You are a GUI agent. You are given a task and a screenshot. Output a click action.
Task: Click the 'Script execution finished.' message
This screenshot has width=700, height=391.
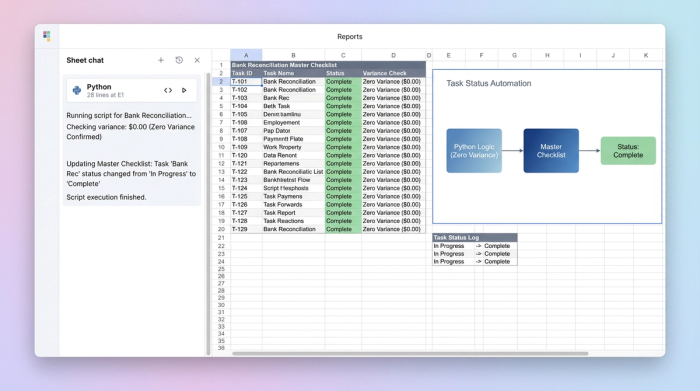(106, 197)
